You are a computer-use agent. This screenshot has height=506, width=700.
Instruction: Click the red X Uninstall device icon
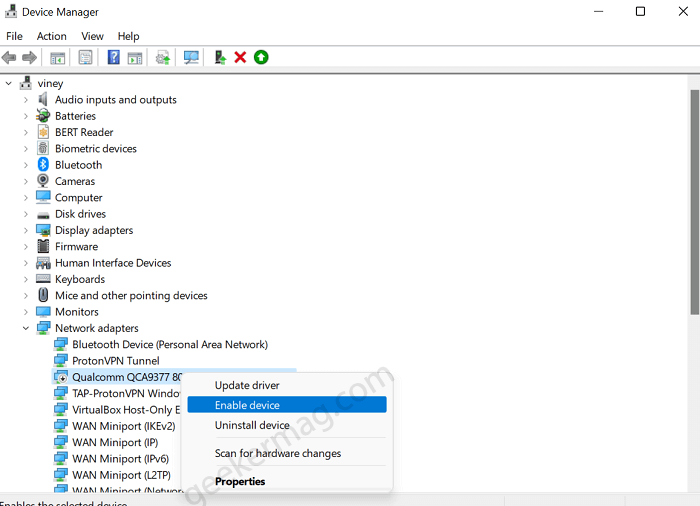coord(240,57)
